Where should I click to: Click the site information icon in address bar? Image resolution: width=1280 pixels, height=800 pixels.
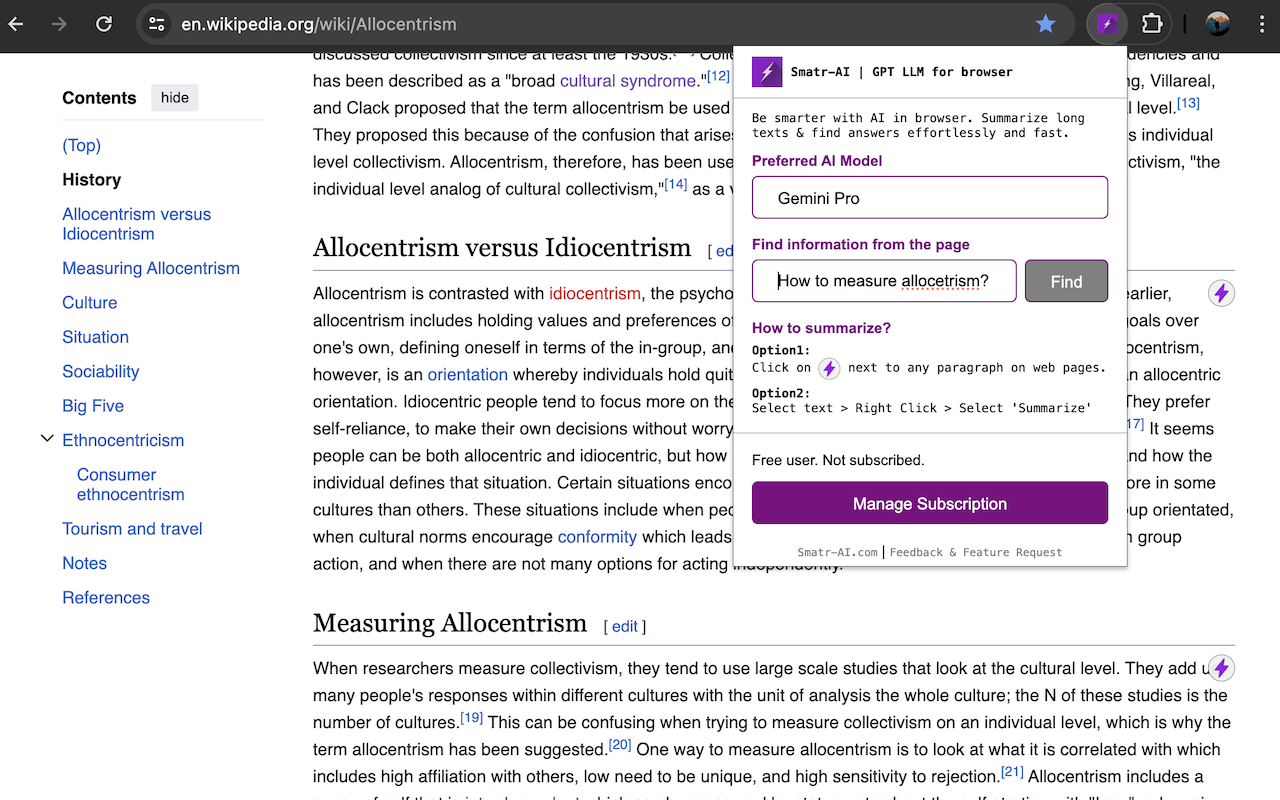coord(157,24)
